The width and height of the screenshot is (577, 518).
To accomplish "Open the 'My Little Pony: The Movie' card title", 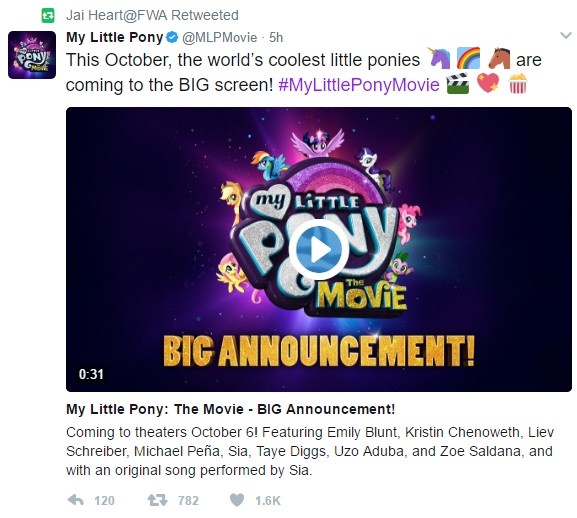I will click(230, 409).
